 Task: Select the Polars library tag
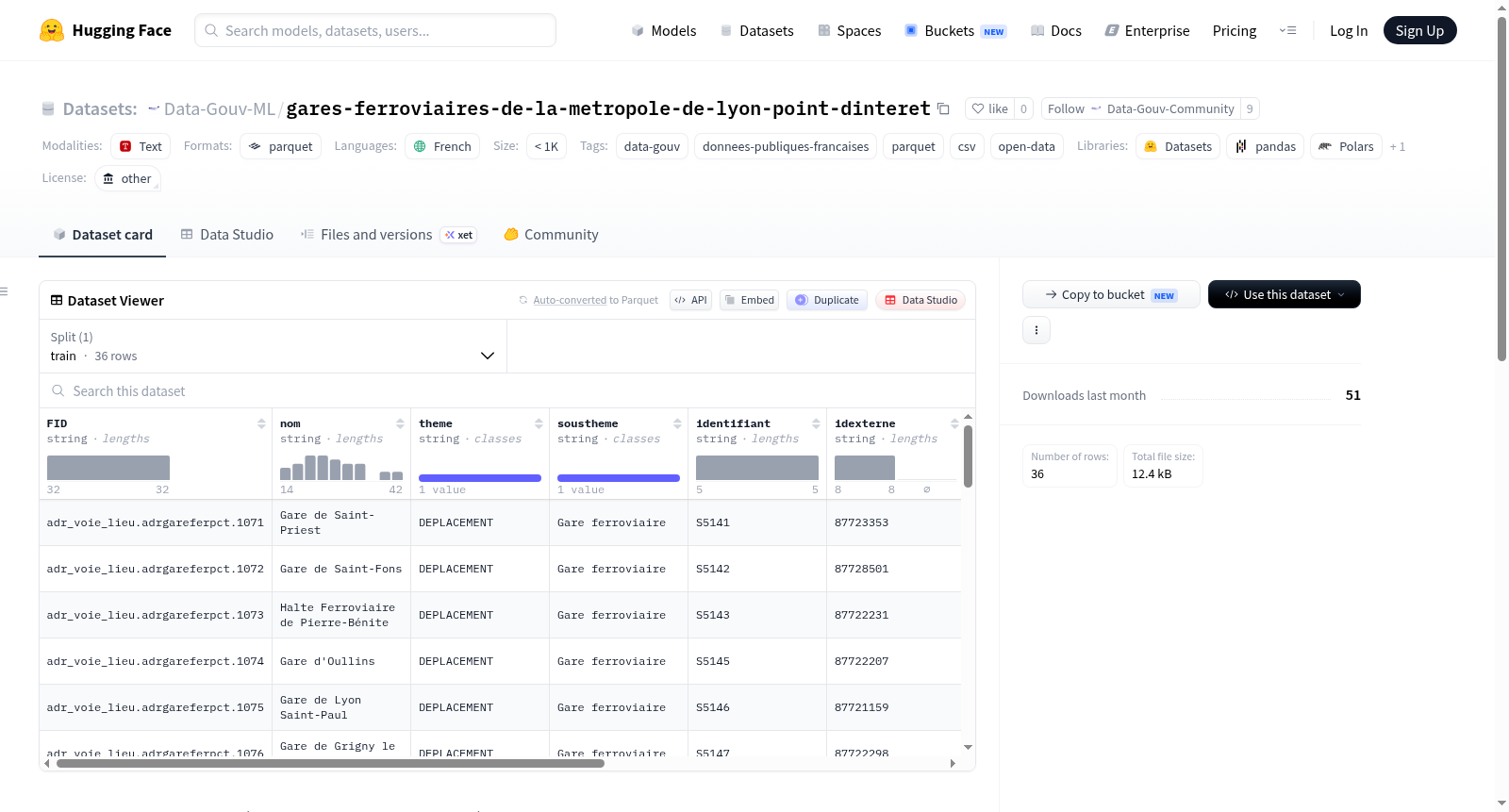1346,146
